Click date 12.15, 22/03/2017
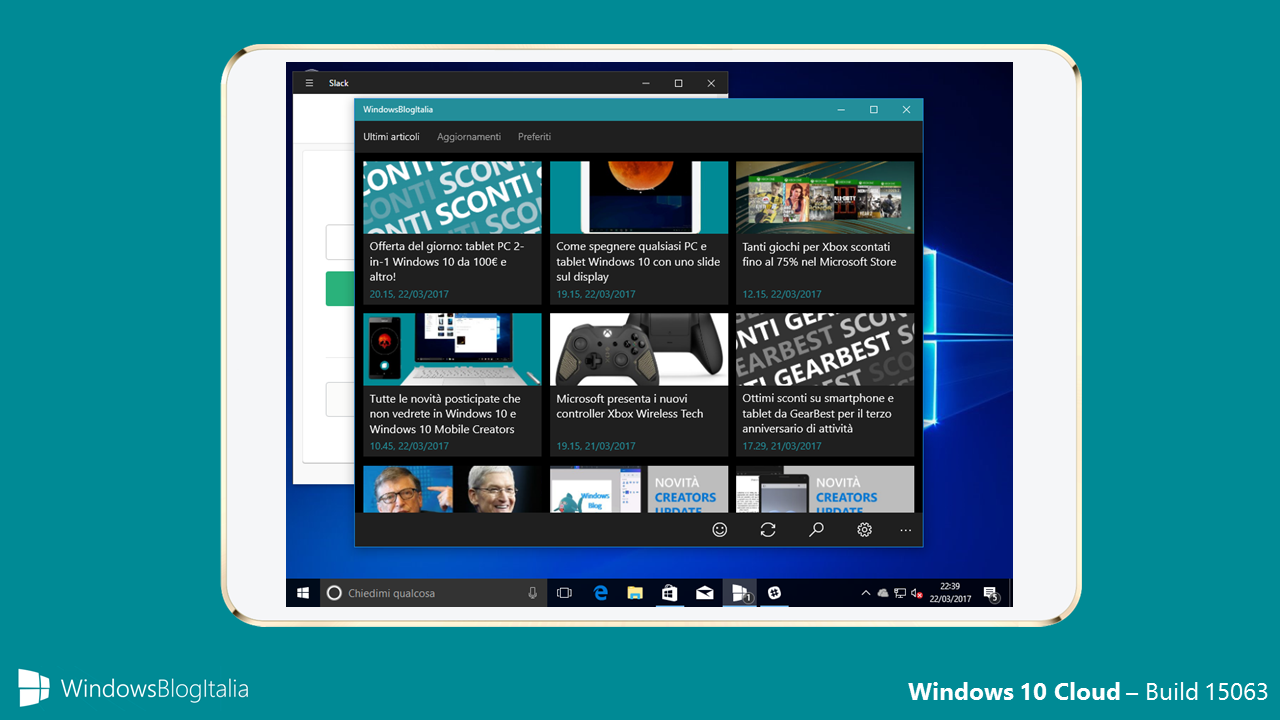The width and height of the screenshot is (1280, 720). pyautogui.click(x=782, y=294)
